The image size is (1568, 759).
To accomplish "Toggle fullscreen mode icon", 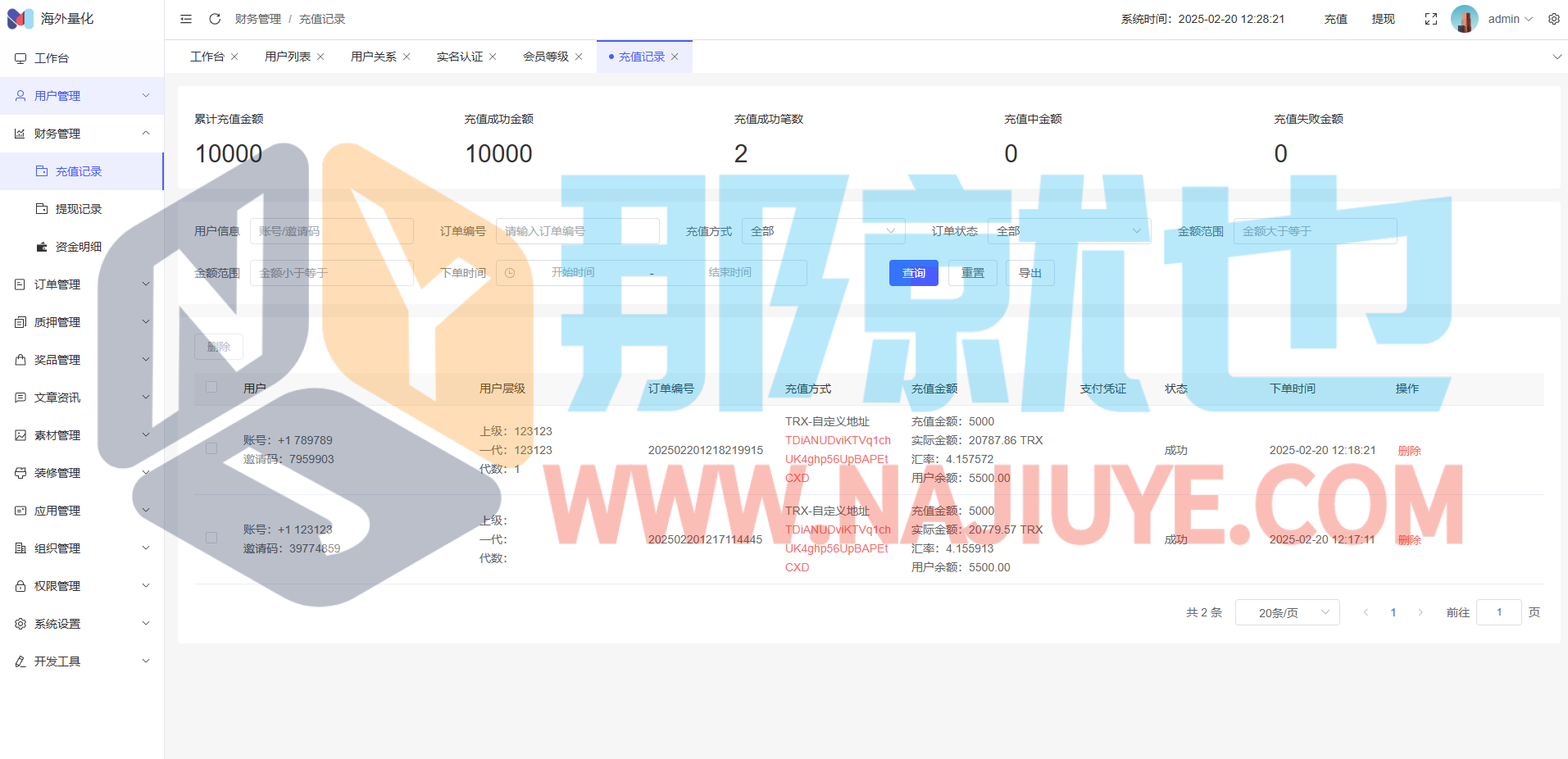I will 1430,19.
